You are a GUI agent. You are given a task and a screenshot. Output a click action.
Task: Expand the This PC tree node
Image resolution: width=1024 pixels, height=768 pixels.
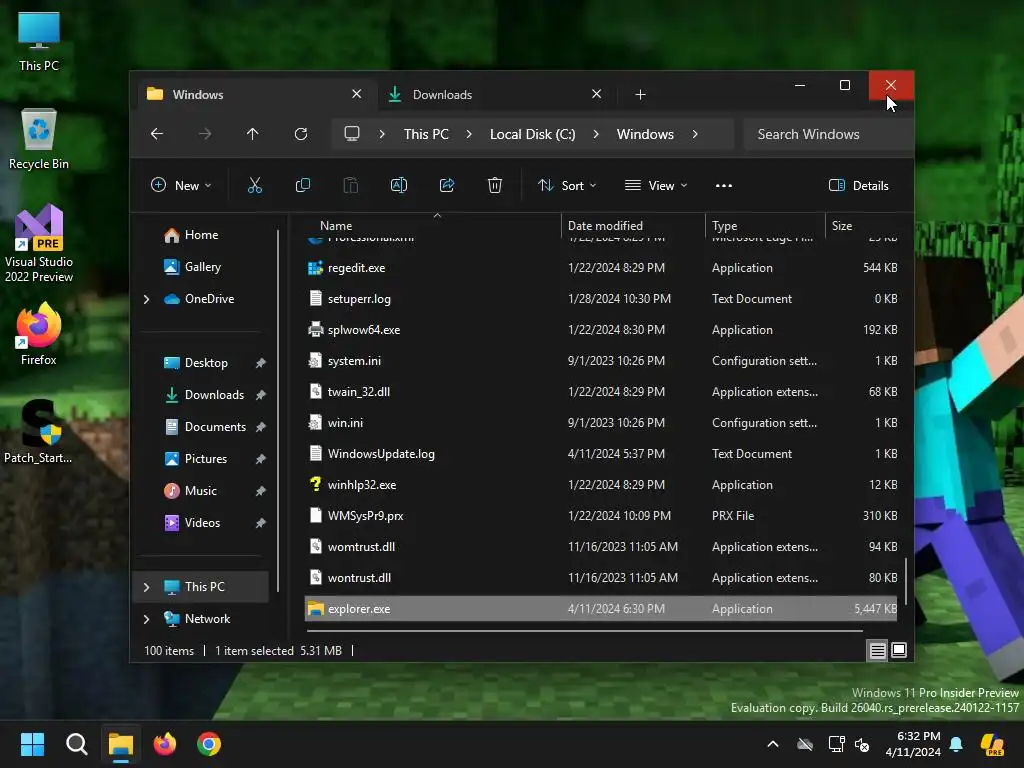(146, 587)
